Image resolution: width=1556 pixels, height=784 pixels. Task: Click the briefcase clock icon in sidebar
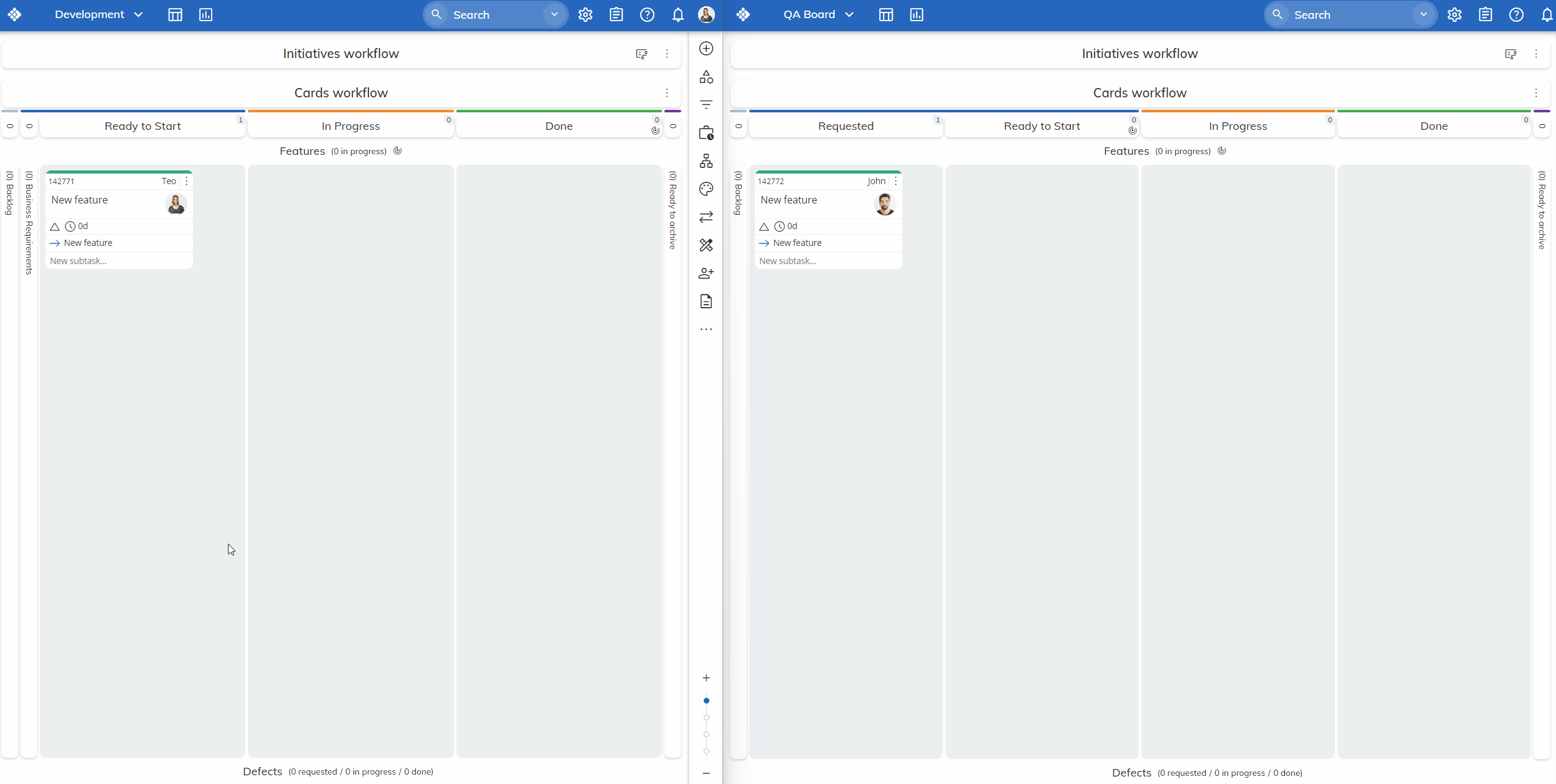point(706,133)
